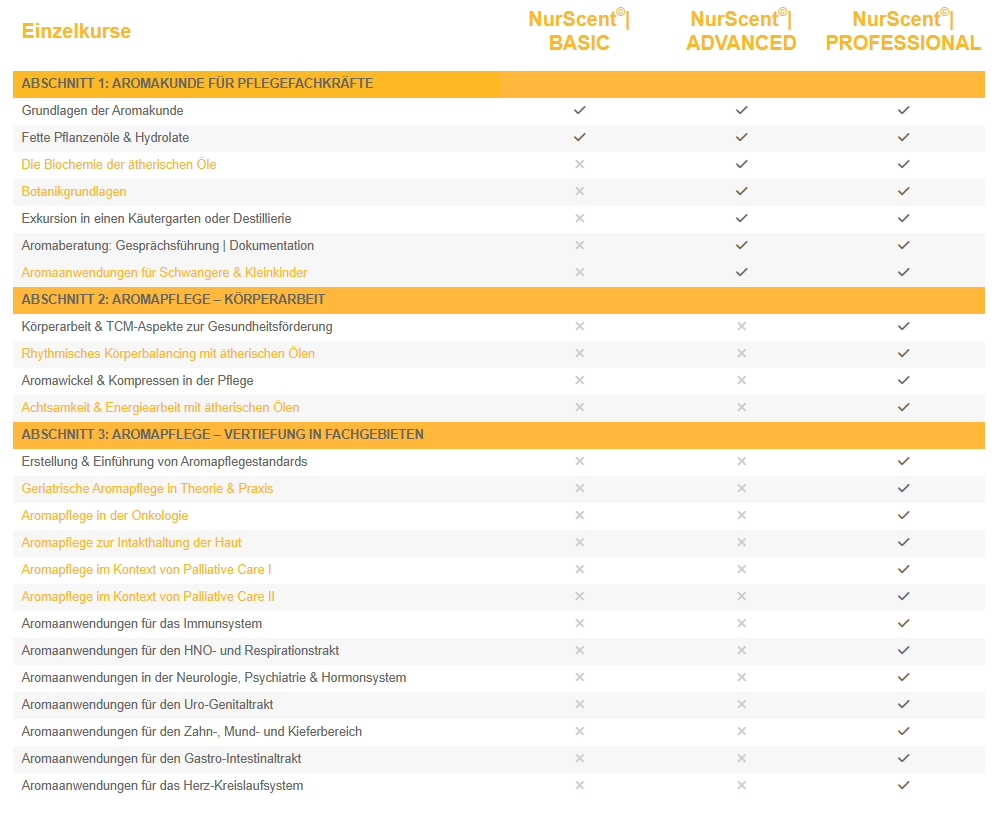This screenshot has height=819, width=1005.
Task: Click the Abschnitt 2 Aromapflege – Körperarbeit header
Action: 173,299
